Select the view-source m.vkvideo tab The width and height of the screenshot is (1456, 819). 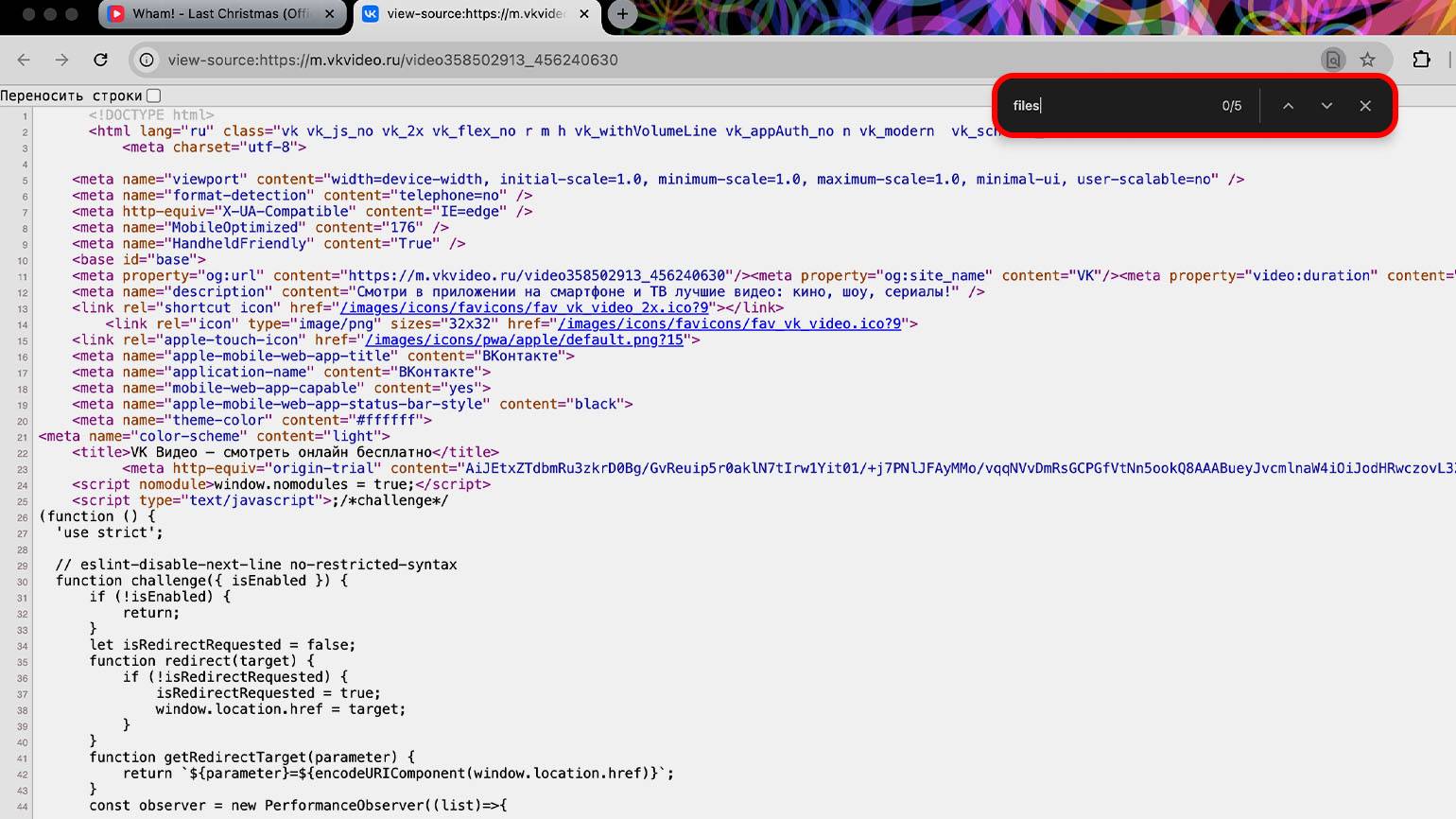click(x=473, y=14)
